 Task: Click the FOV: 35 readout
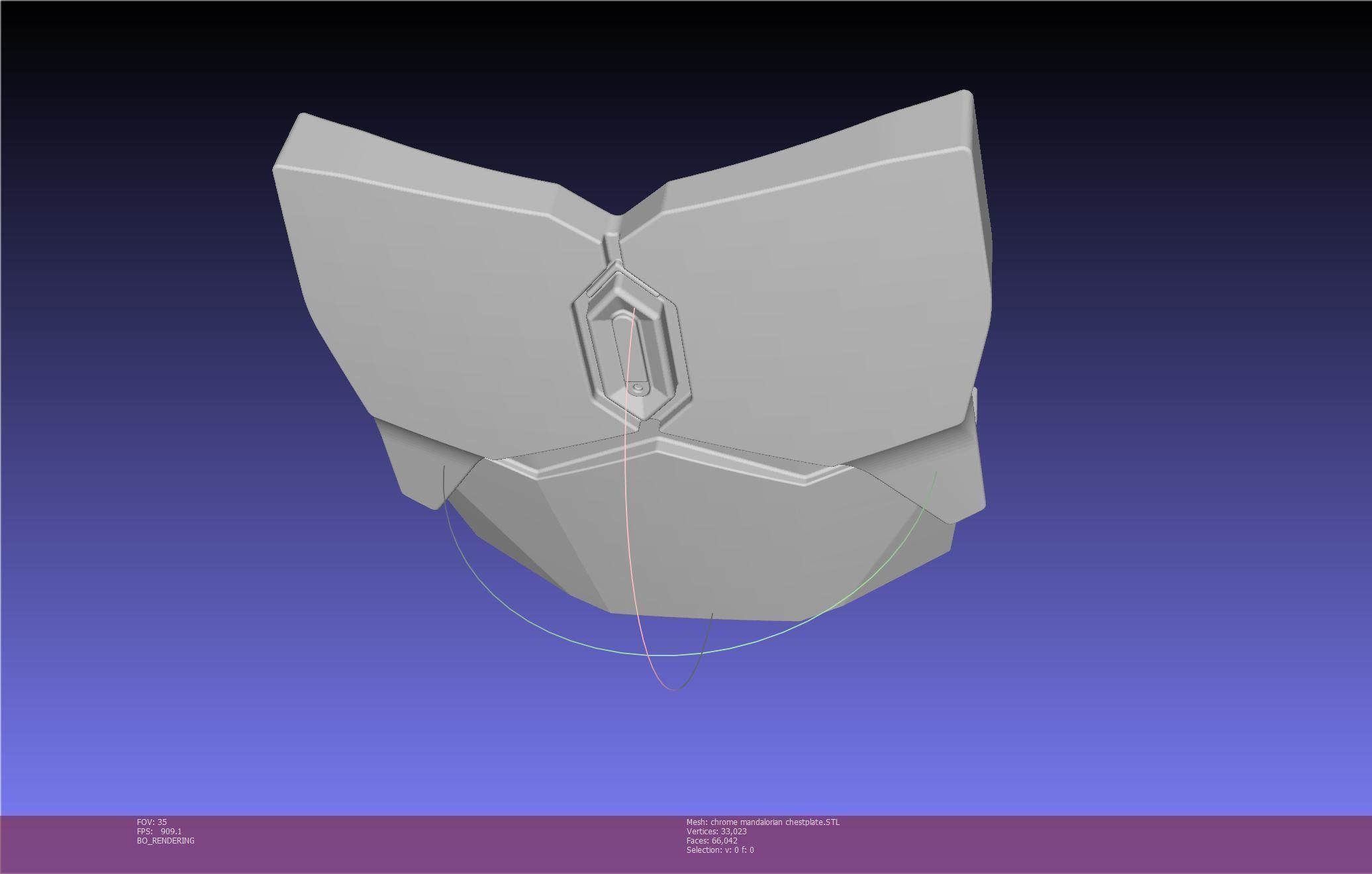[x=152, y=822]
